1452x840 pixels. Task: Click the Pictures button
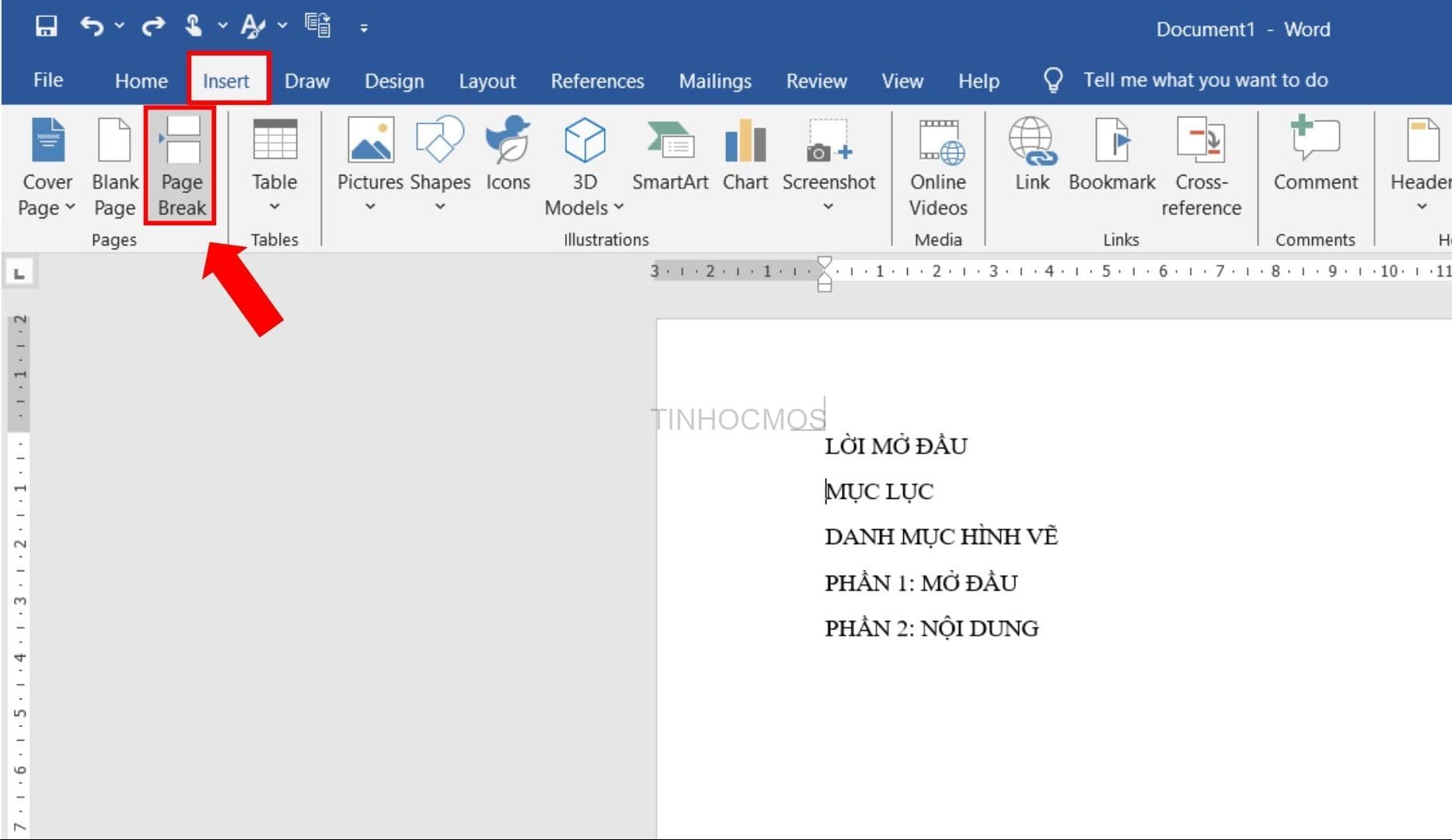point(370,165)
